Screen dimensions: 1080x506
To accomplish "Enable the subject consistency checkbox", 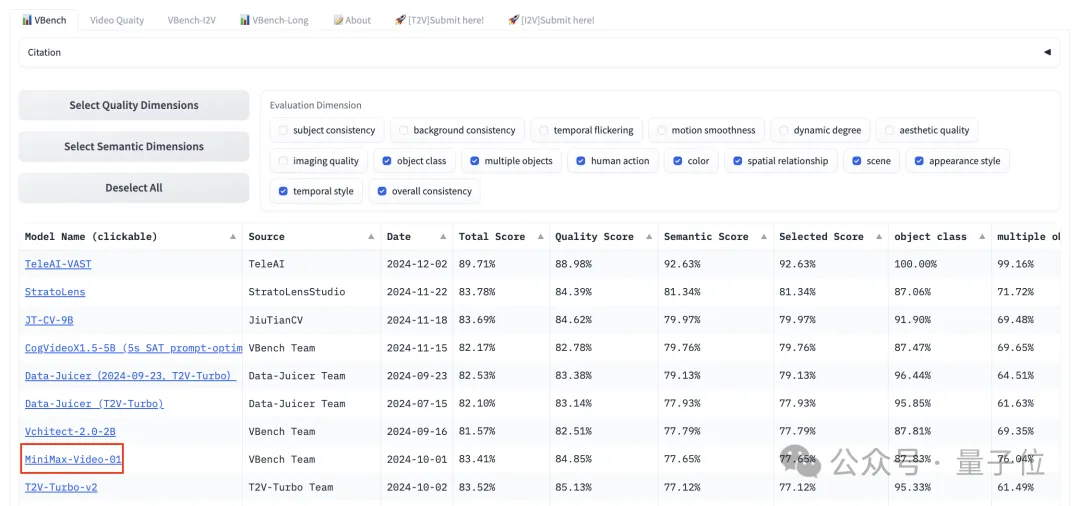I will pyautogui.click(x=284, y=130).
